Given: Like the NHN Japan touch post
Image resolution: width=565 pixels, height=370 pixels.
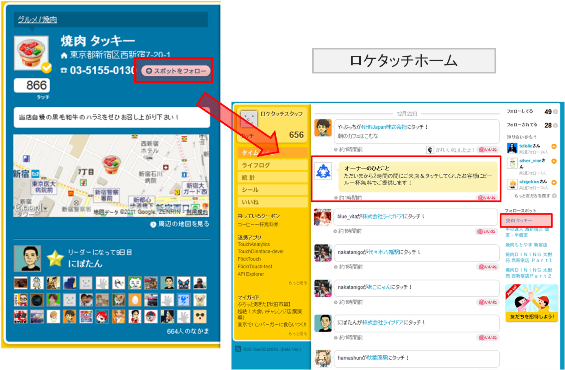Looking at the screenshot, I should pyautogui.click(x=488, y=150).
